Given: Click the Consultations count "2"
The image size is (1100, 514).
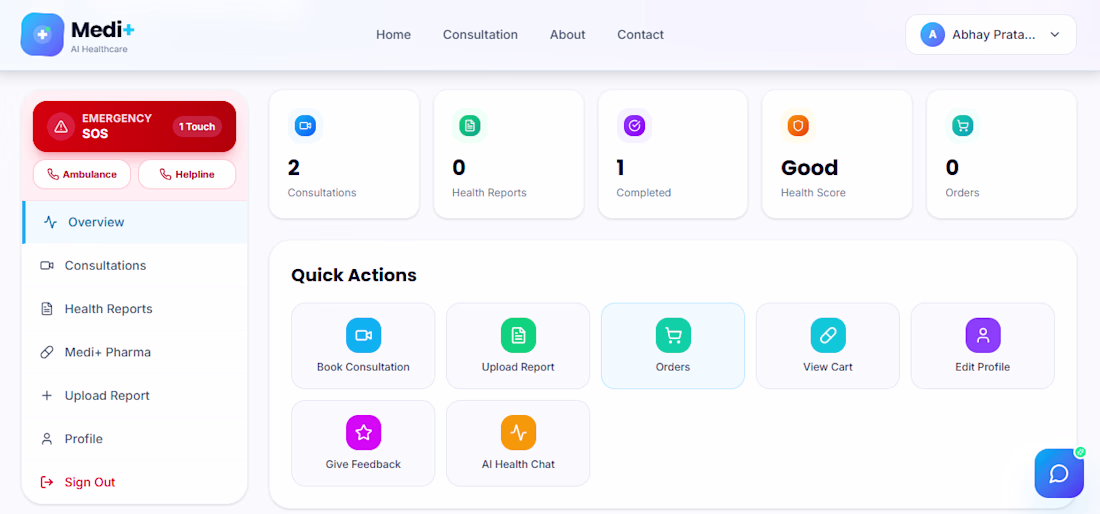Looking at the screenshot, I should pos(294,168).
